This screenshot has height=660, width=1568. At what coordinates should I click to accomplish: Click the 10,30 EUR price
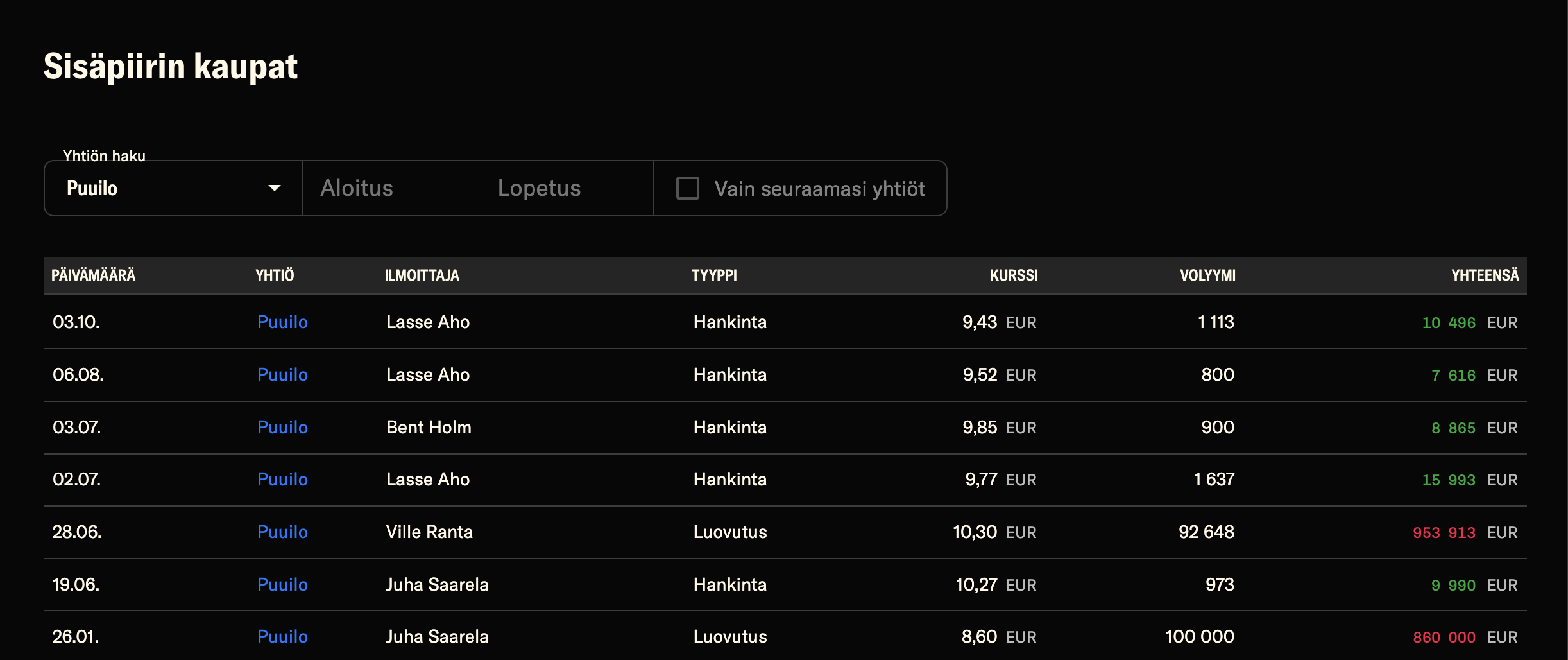pyautogui.click(x=994, y=532)
